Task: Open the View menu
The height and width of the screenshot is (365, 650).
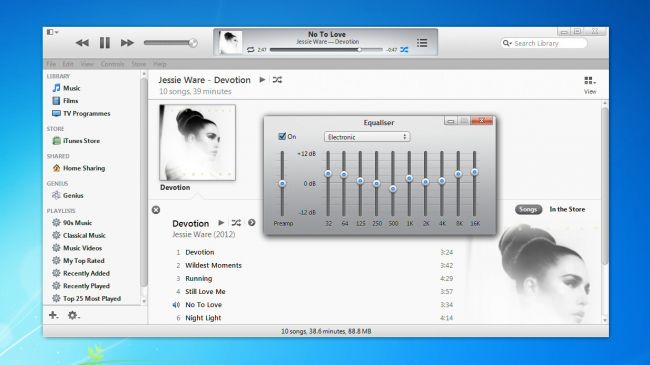Action: point(87,64)
